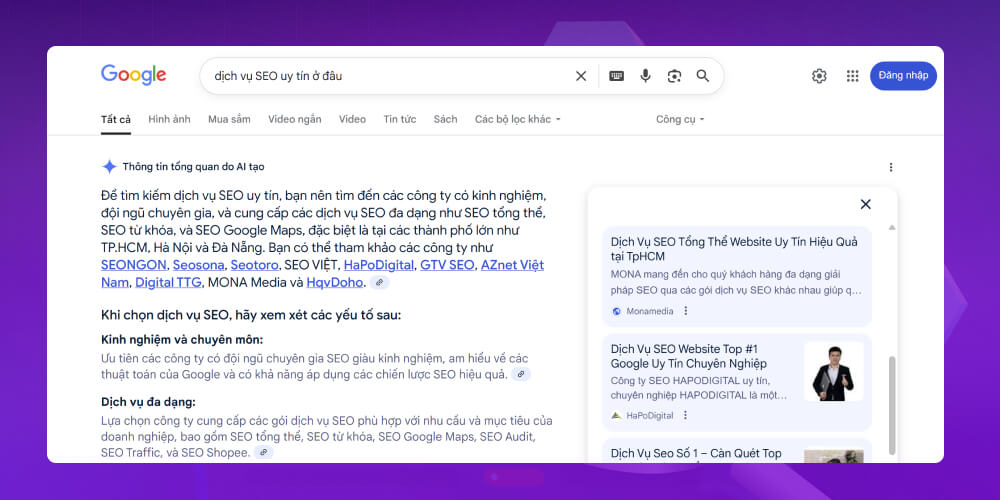Switch to the 'Video ngắn' tab

pos(295,119)
